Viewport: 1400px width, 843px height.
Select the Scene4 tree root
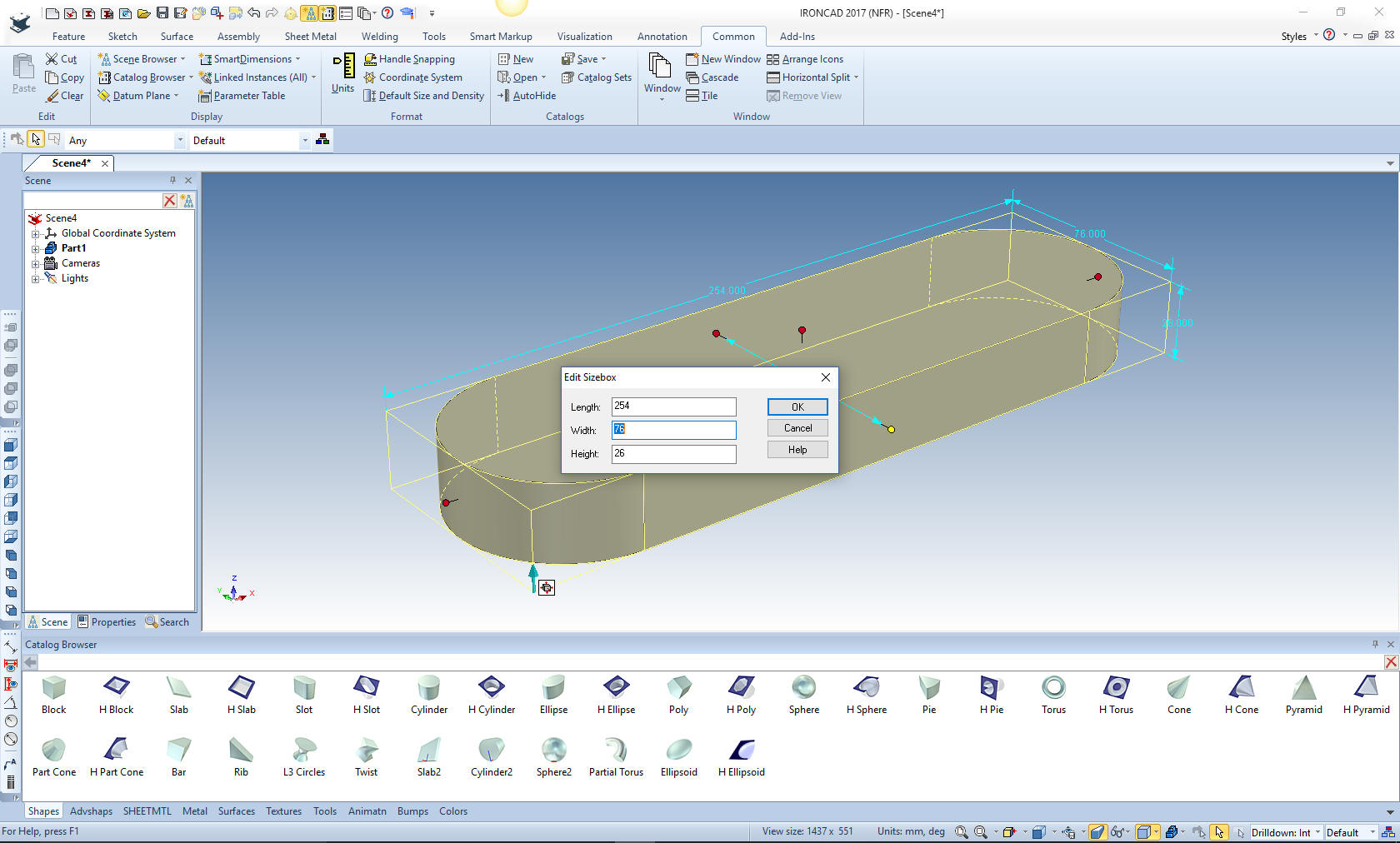click(x=52, y=218)
